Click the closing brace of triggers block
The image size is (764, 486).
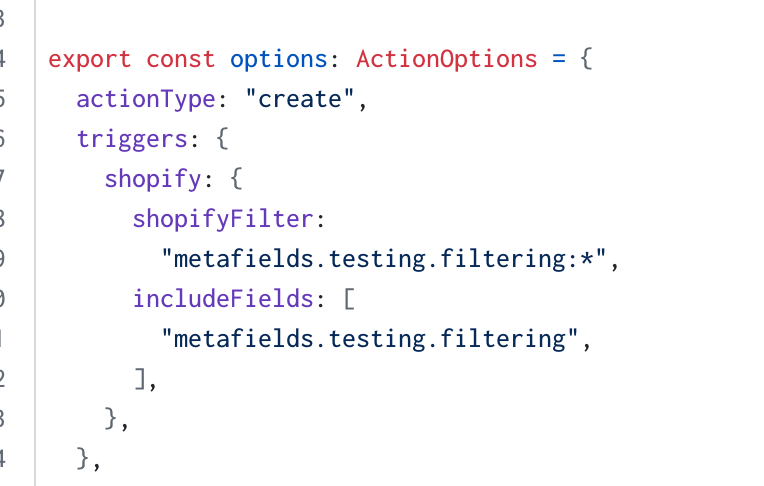[83, 459]
